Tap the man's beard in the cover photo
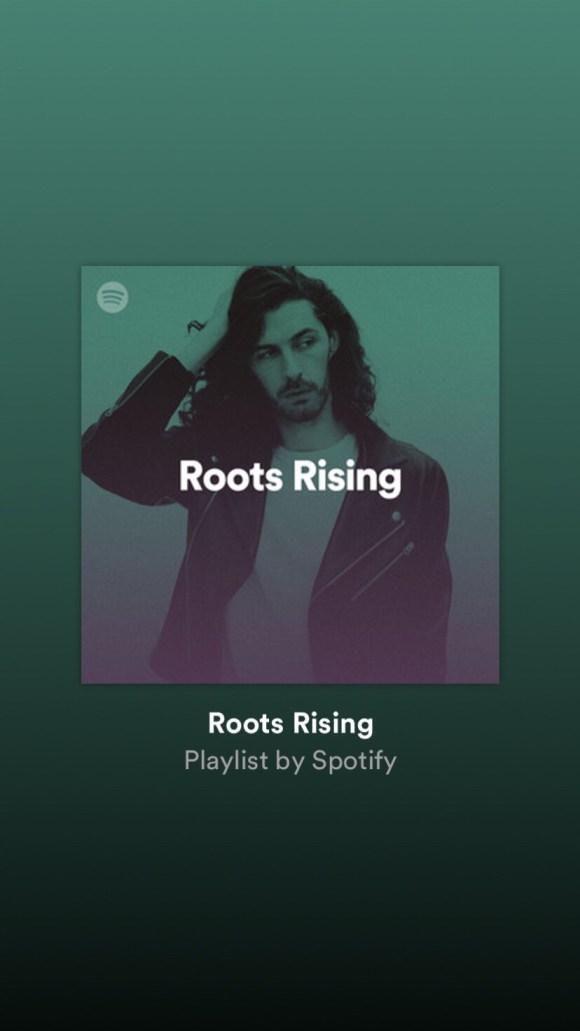 (304, 400)
